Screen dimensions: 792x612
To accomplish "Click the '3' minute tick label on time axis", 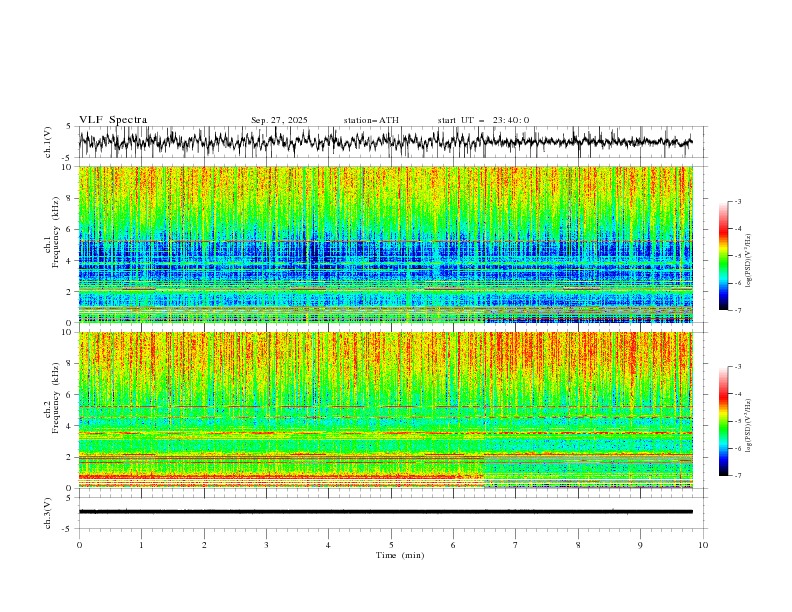I will (x=266, y=545).
